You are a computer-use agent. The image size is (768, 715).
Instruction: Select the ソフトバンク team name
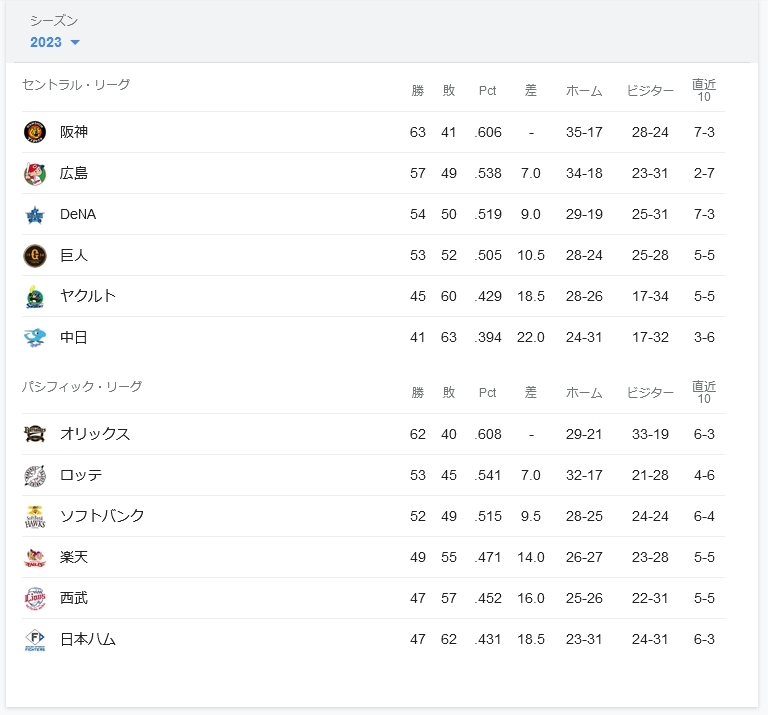click(102, 516)
